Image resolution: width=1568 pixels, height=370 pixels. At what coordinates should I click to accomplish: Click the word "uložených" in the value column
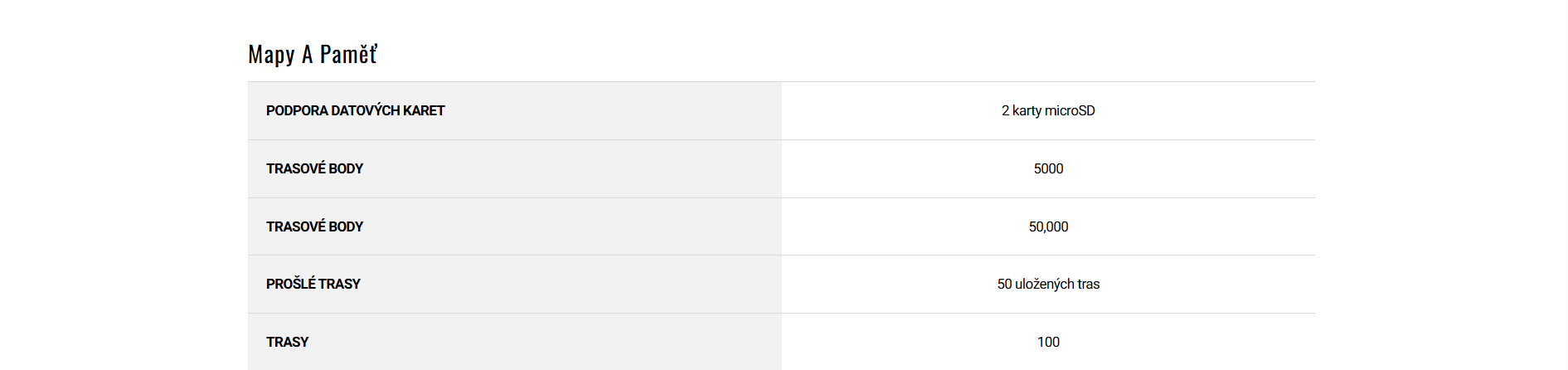pos(1045,284)
